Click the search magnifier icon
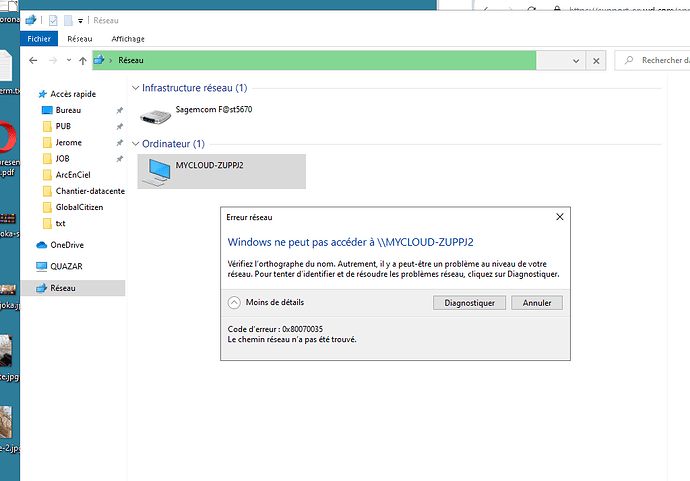The height and width of the screenshot is (481, 690). click(x=629, y=60)
